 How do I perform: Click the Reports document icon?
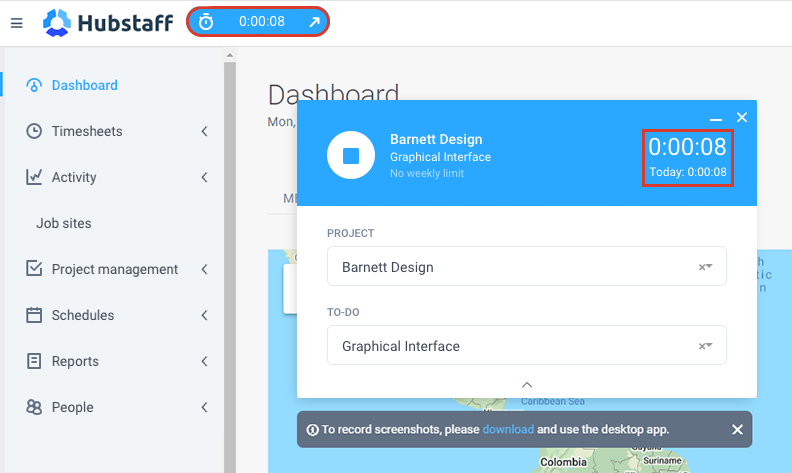[x=34, y=361]
